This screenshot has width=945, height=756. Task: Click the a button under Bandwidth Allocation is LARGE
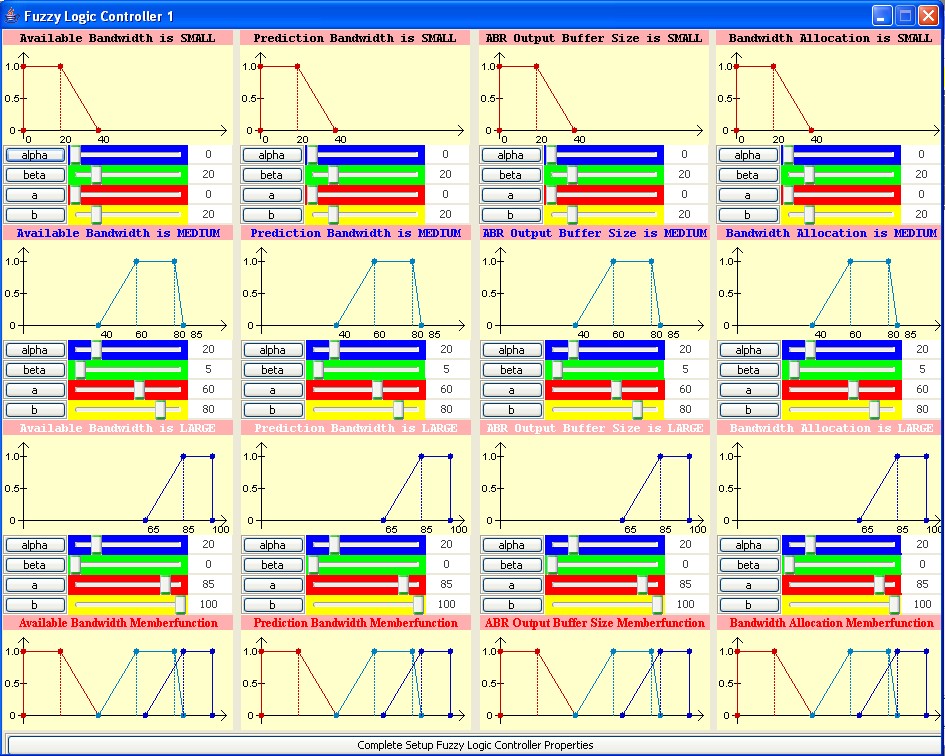pos(747,585)
